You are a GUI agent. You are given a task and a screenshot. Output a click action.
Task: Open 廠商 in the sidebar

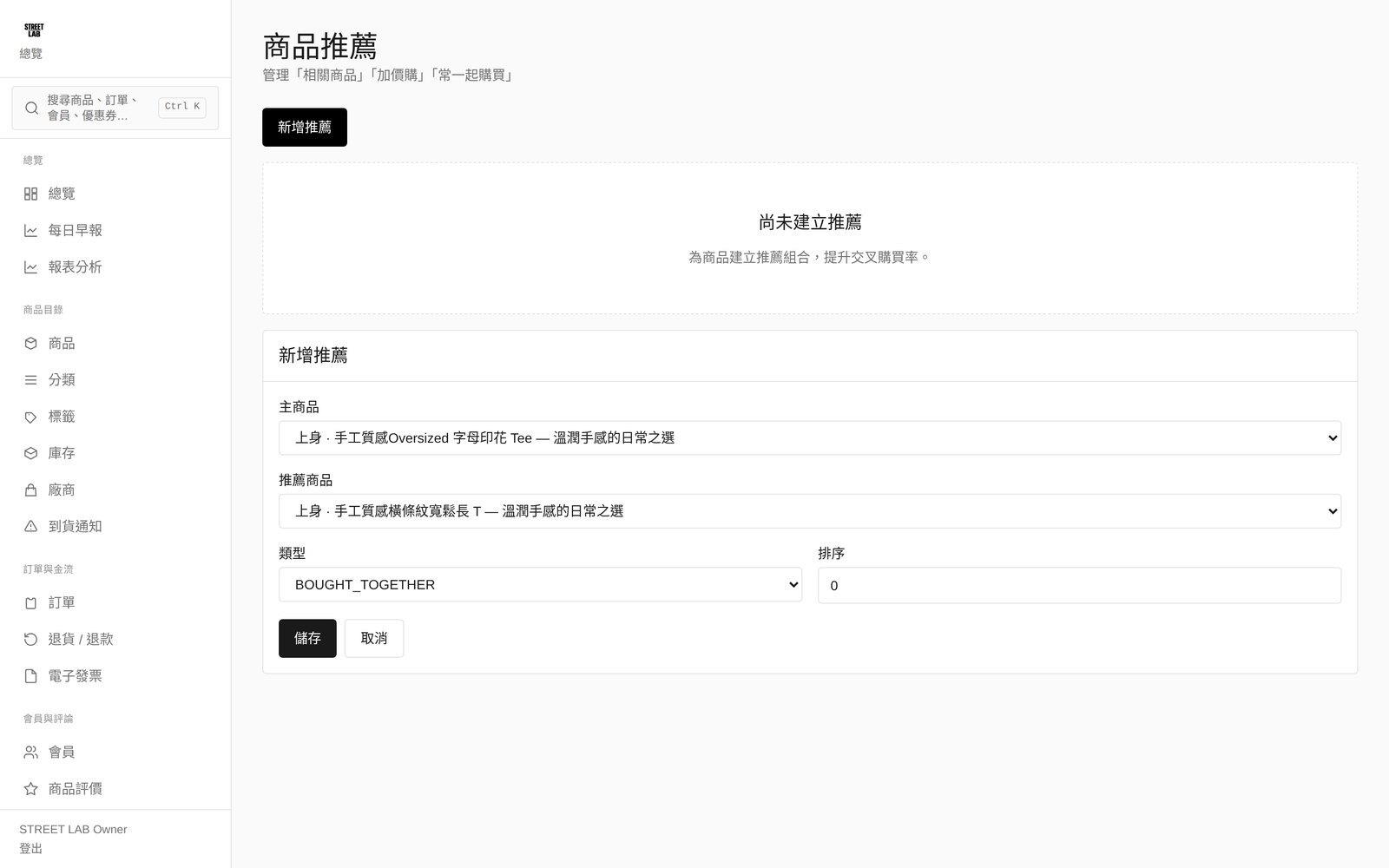pos(115,490)
